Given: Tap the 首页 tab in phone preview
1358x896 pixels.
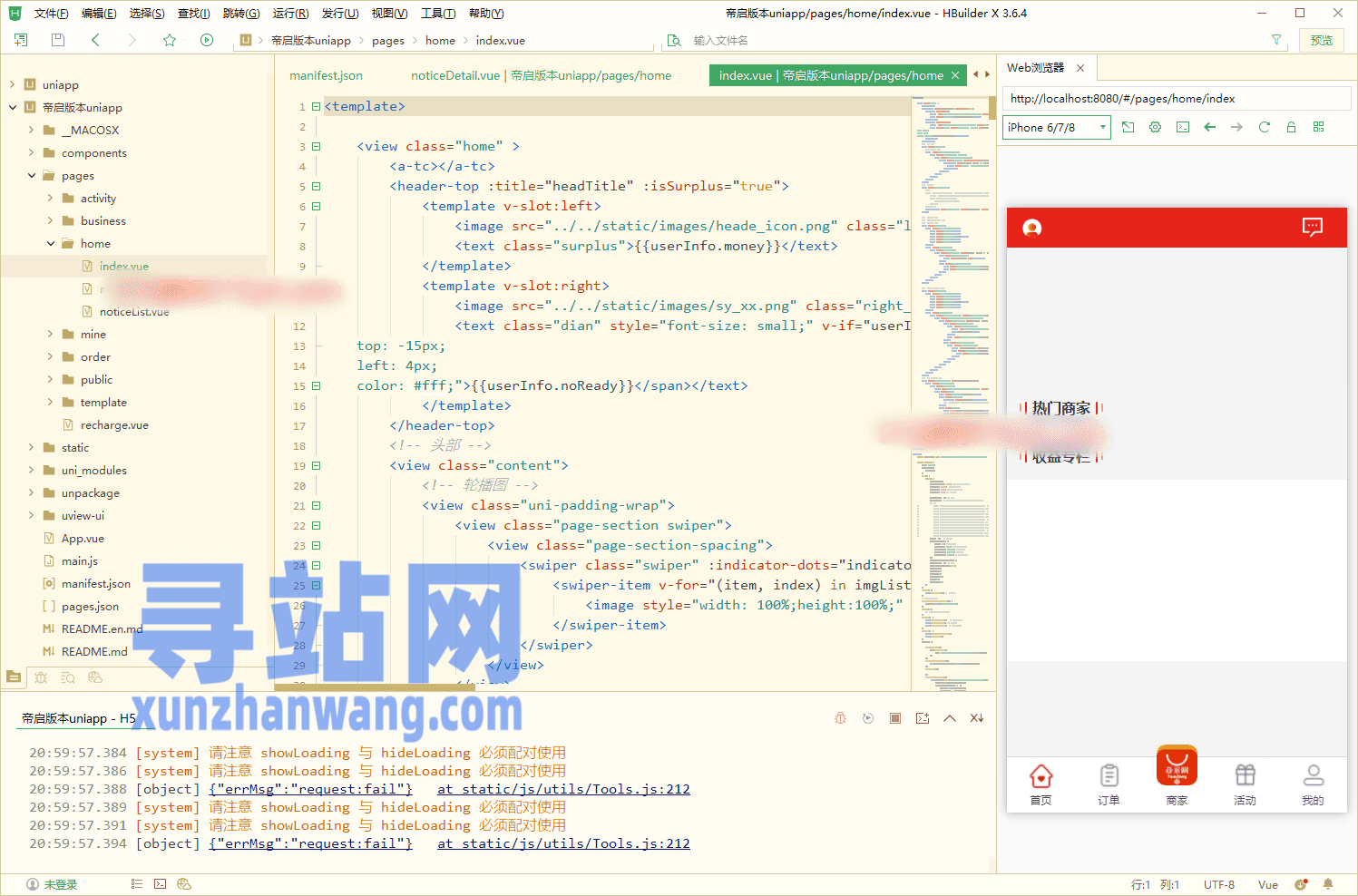Looking at the screenshot, I should click(x=1041, y=785).
